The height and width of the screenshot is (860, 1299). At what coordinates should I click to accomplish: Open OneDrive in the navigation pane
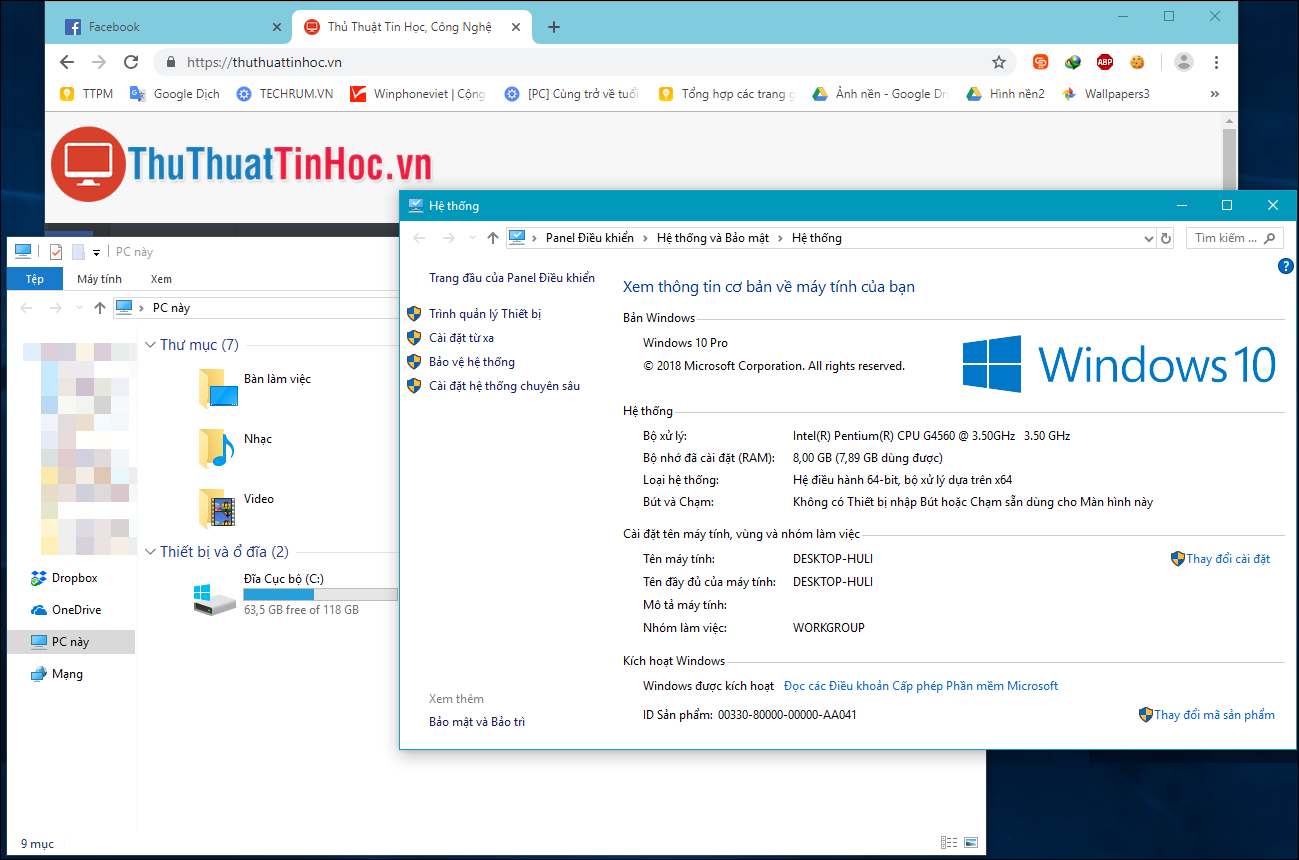pos(66,610)
